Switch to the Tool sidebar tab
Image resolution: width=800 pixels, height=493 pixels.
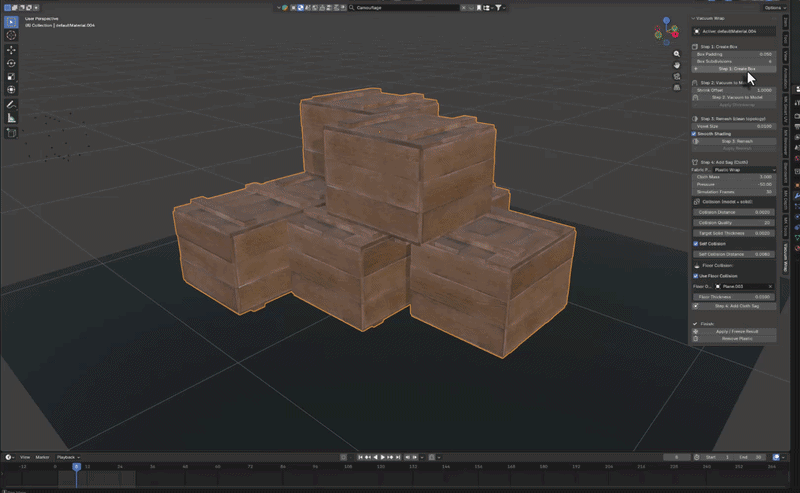point(785,39)
